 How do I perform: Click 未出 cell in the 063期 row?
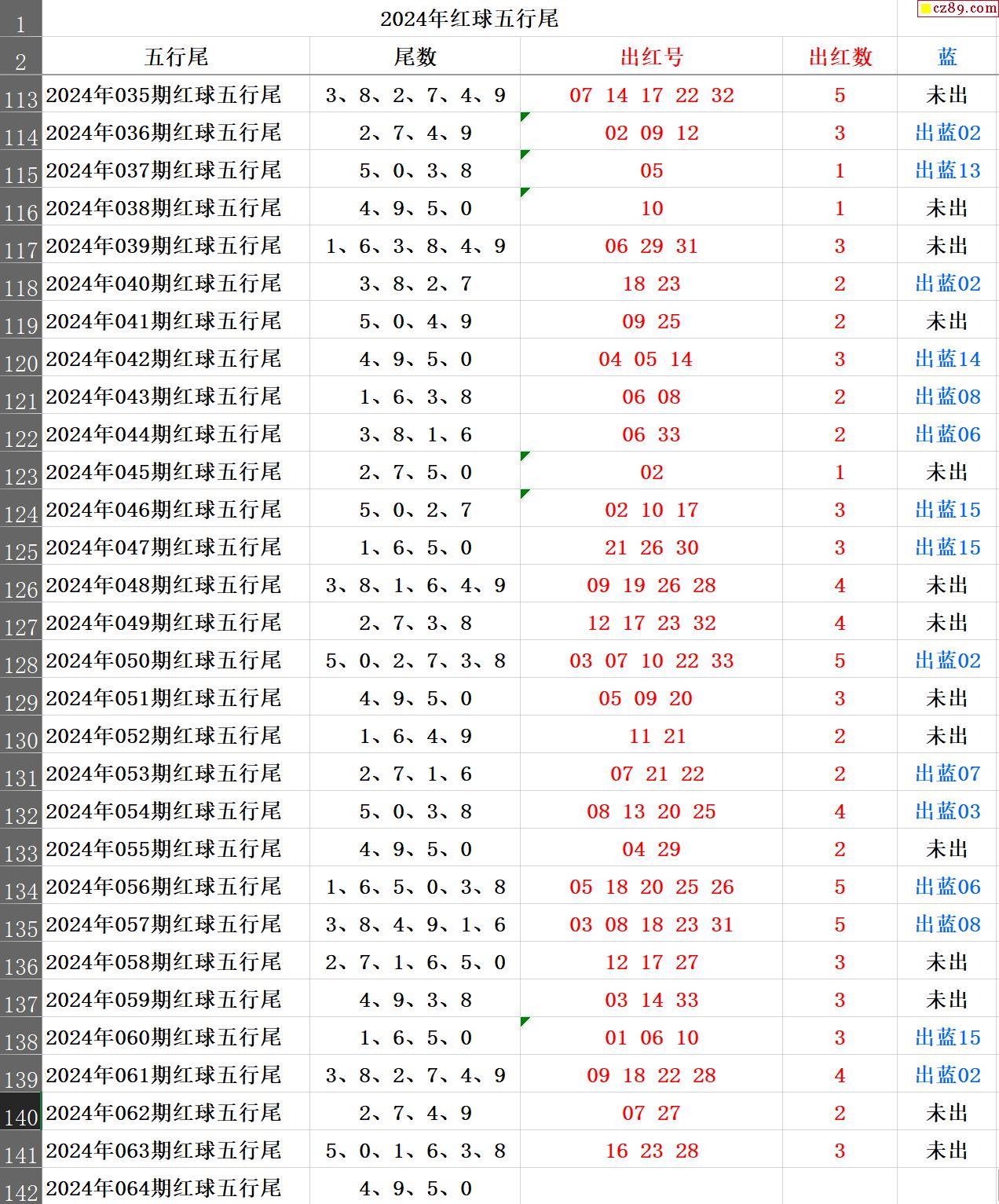tap(948, 1151)
